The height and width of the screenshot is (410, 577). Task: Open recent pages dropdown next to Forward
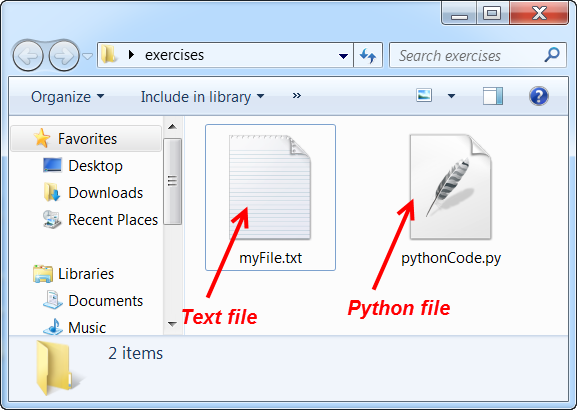87,56
